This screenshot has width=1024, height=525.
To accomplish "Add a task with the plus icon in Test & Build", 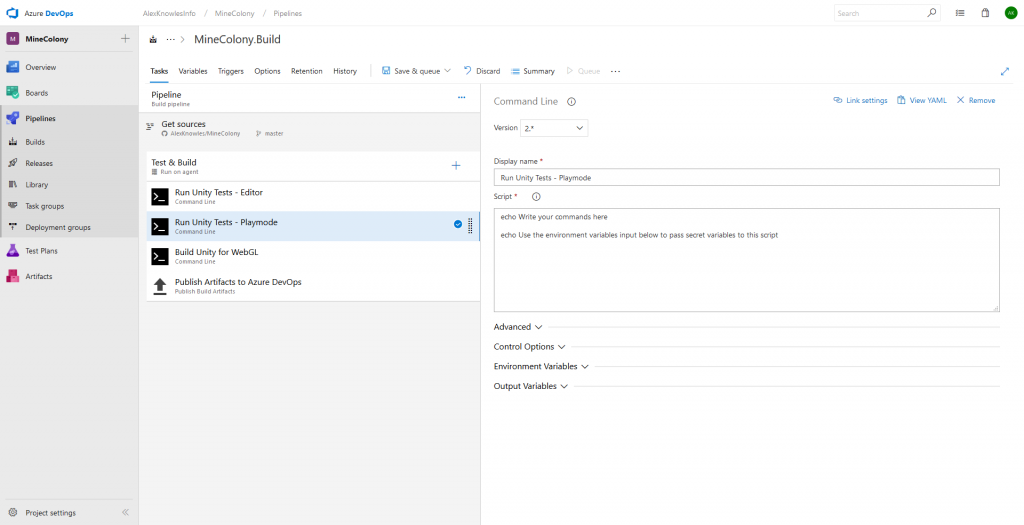I will 456,166.
